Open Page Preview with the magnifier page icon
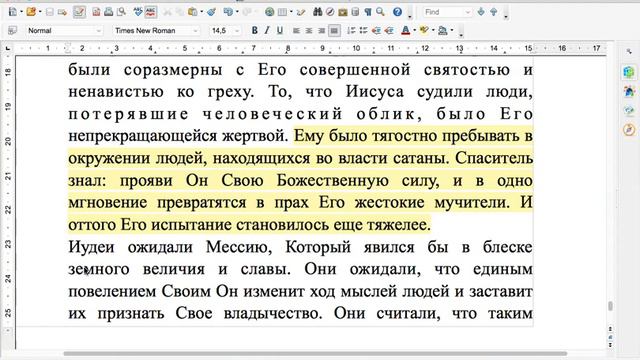 point(121,12)
